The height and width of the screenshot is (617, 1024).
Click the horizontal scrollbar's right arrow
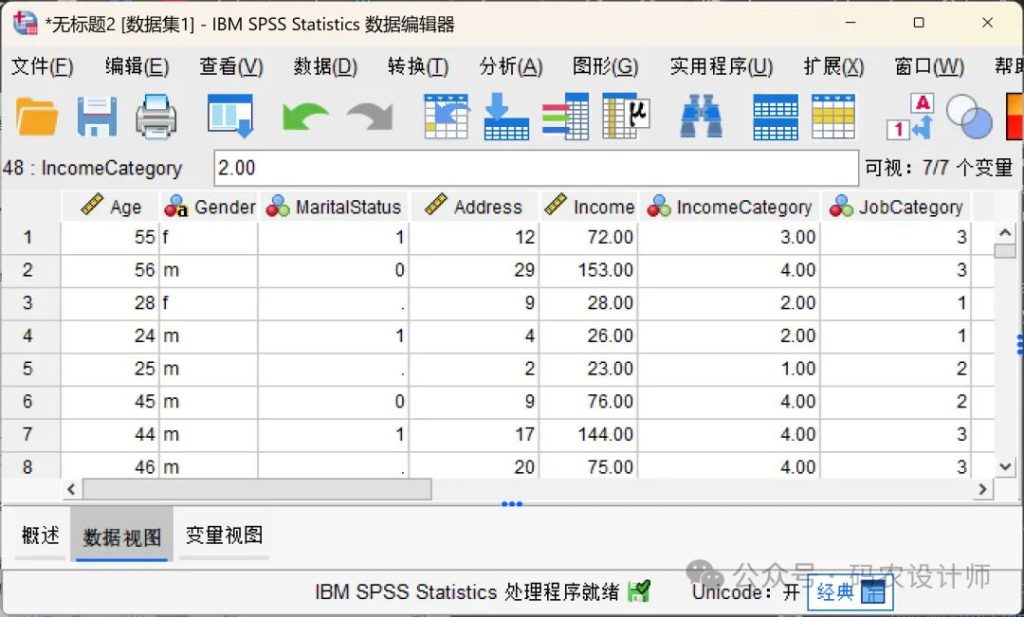pyautogui.click(x=983, y=489)
